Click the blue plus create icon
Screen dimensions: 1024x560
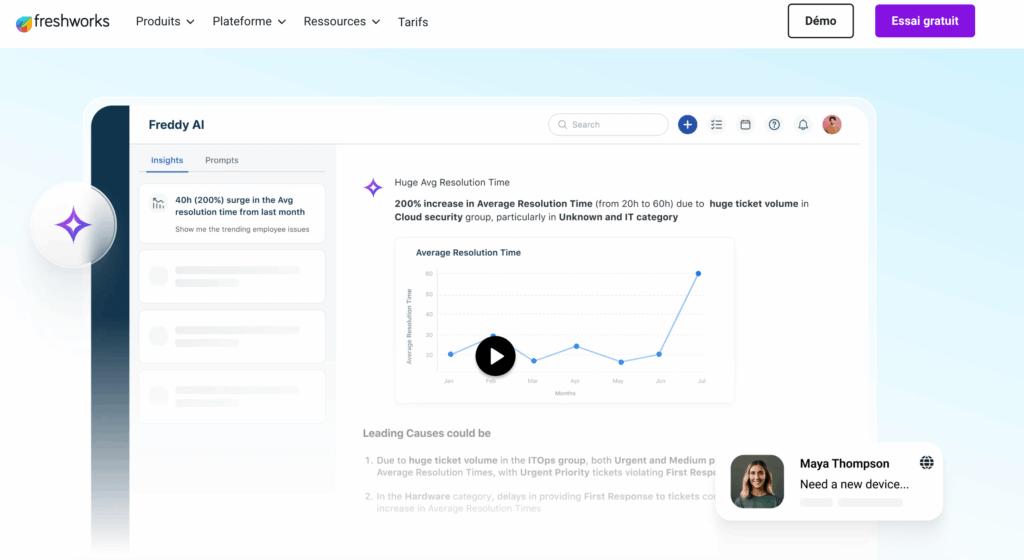(x=687, y=125)
